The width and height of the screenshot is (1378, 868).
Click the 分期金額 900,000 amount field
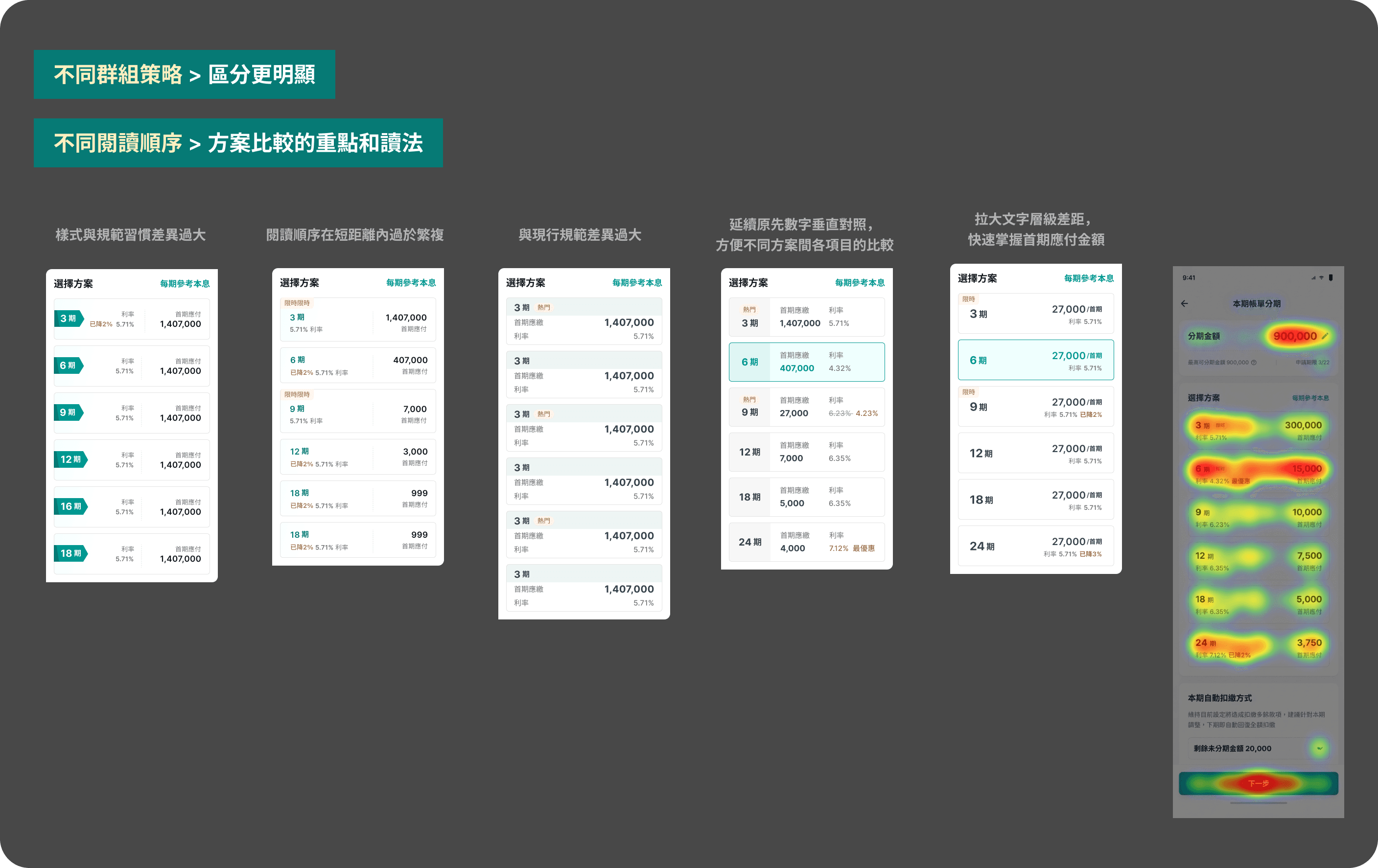pos(1294,336)
